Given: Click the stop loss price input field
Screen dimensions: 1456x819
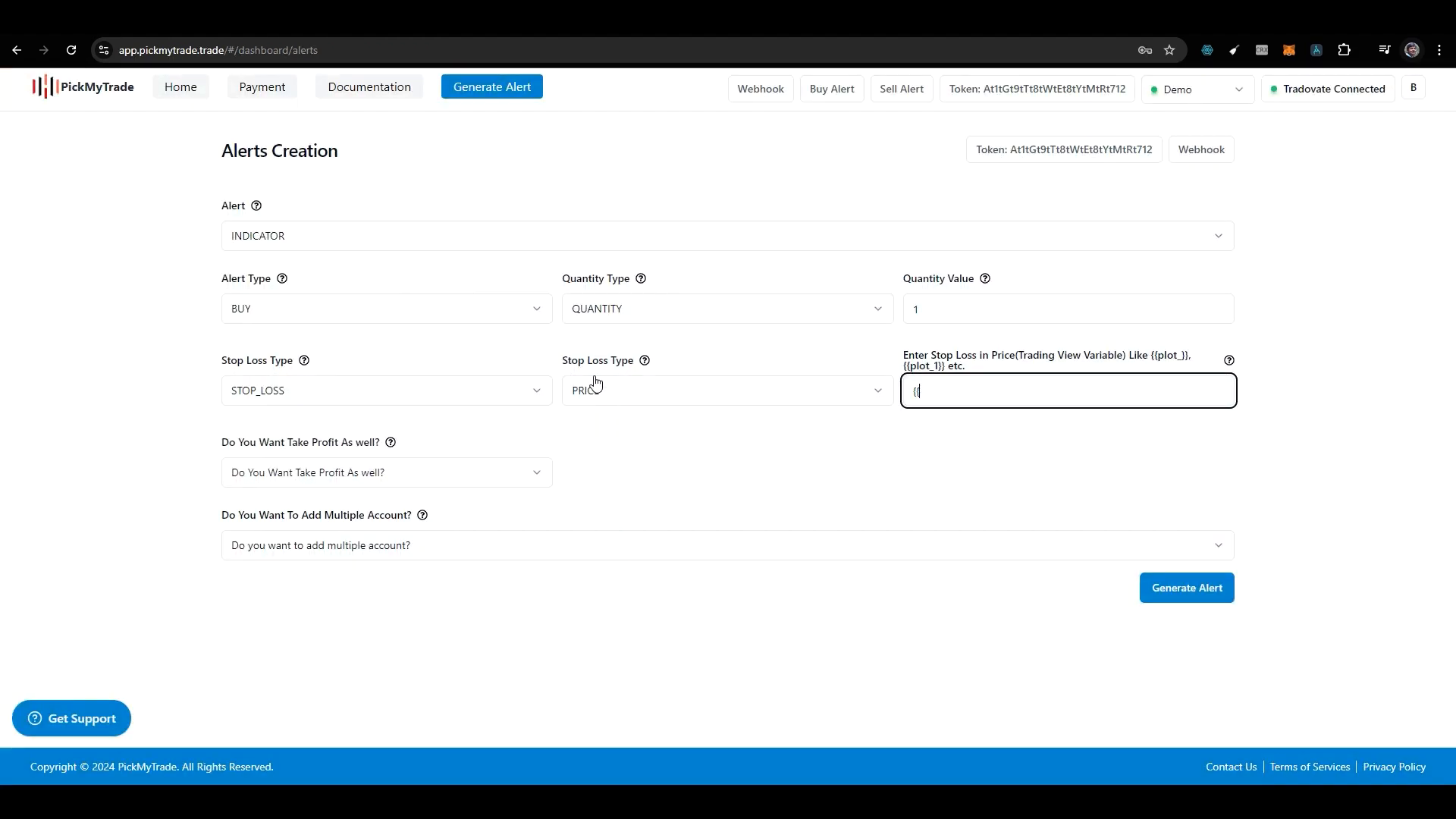Looking at the screenshot, I should [1069, 390].
